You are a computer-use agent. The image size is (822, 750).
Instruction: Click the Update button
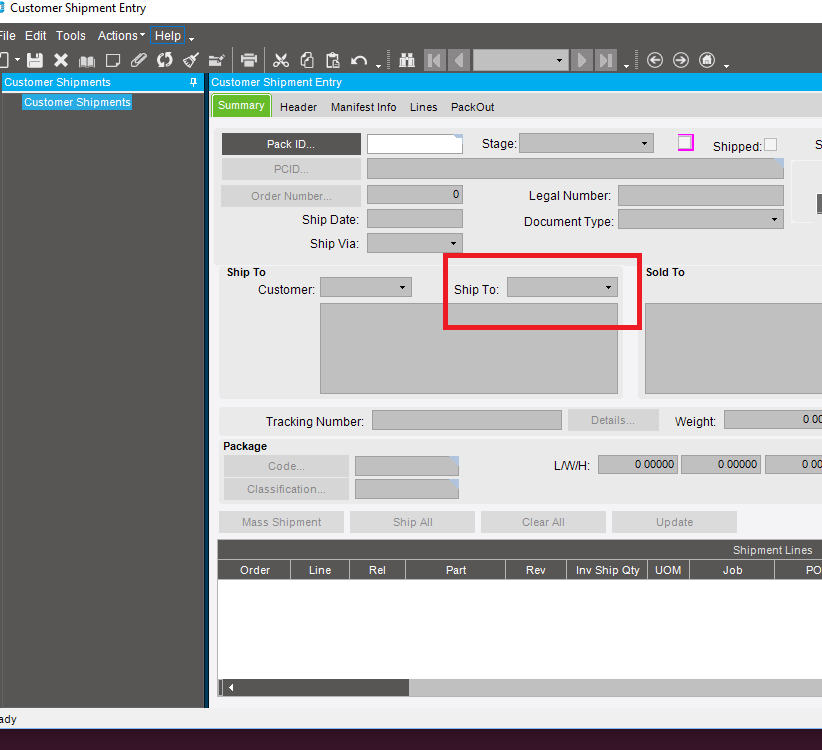pos(674,522)
